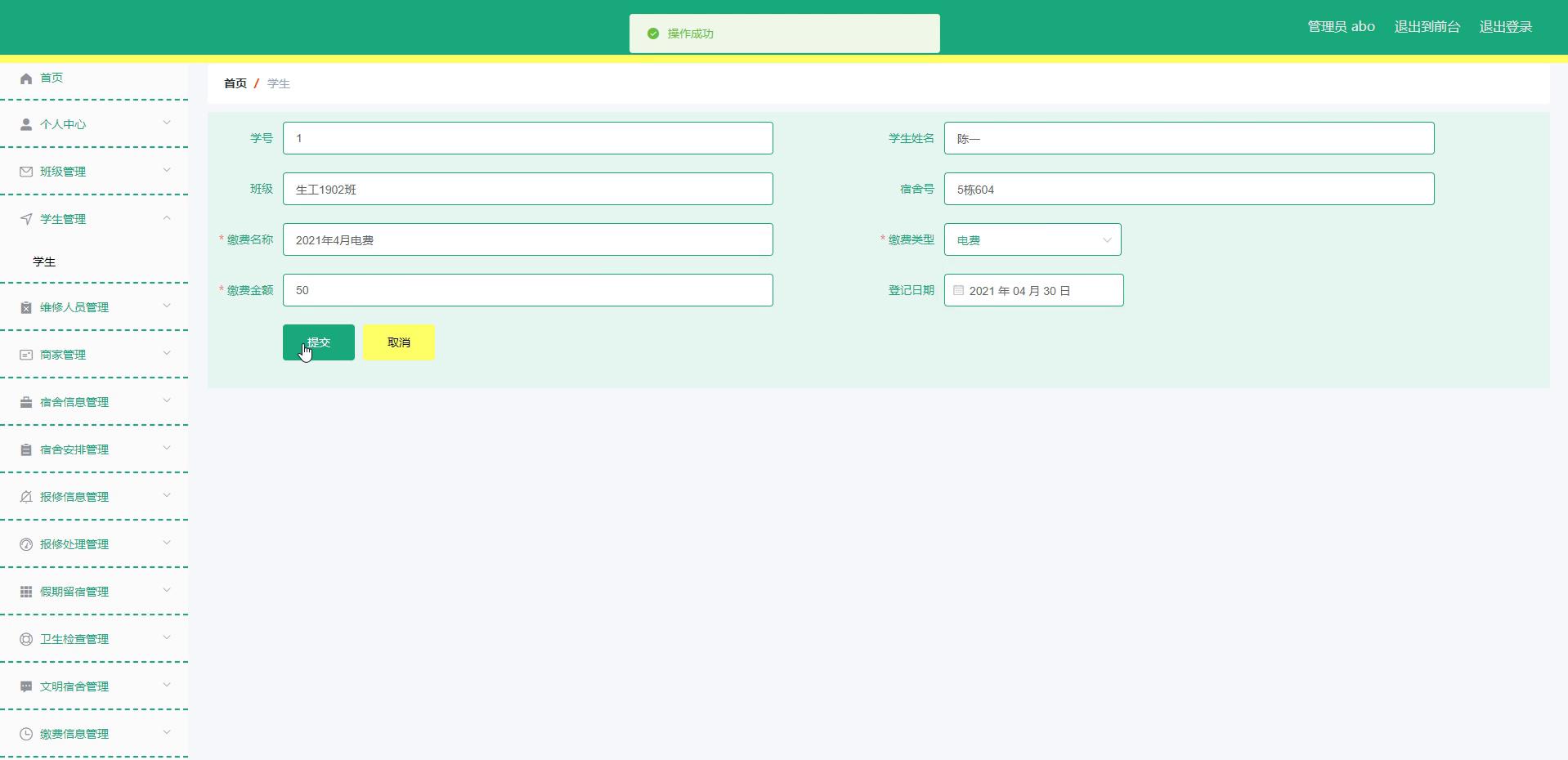Click the bell icon for 报修信息管理
This screenshot has height=760, width=1568.
pyautogui.click(x=26, y=497)
